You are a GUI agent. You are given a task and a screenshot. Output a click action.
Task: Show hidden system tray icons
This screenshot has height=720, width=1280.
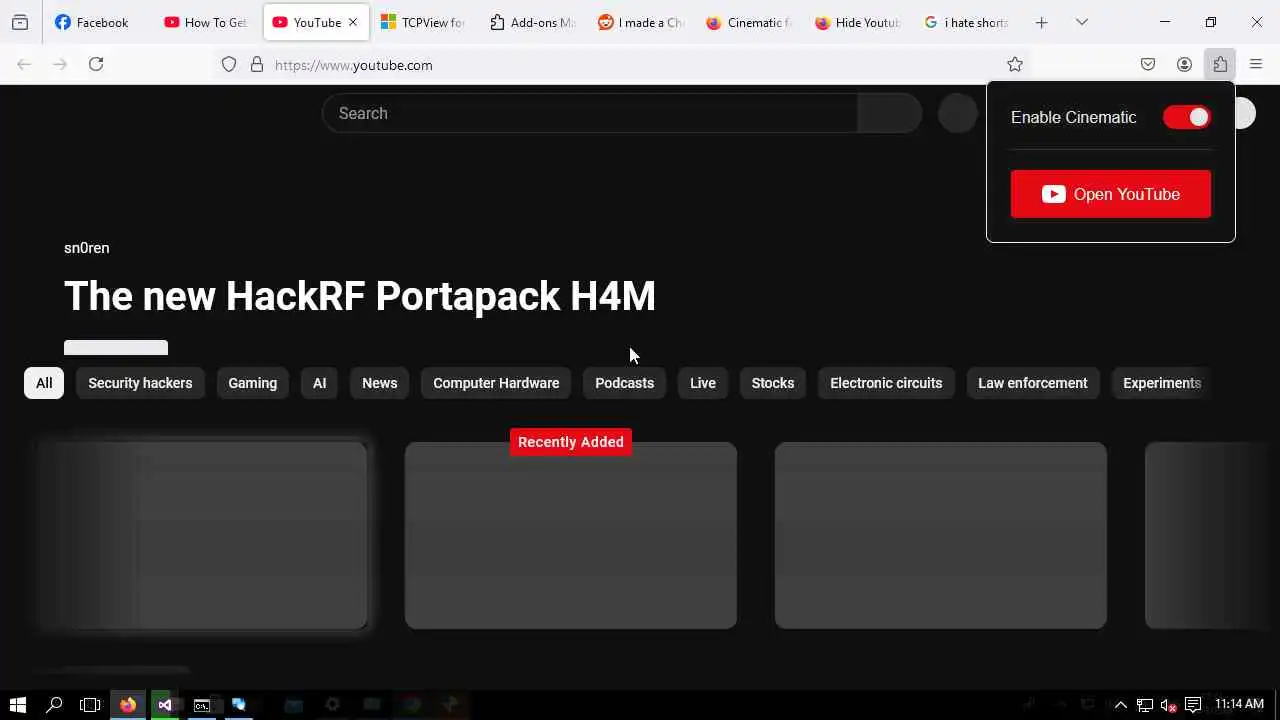(1121, 705)
